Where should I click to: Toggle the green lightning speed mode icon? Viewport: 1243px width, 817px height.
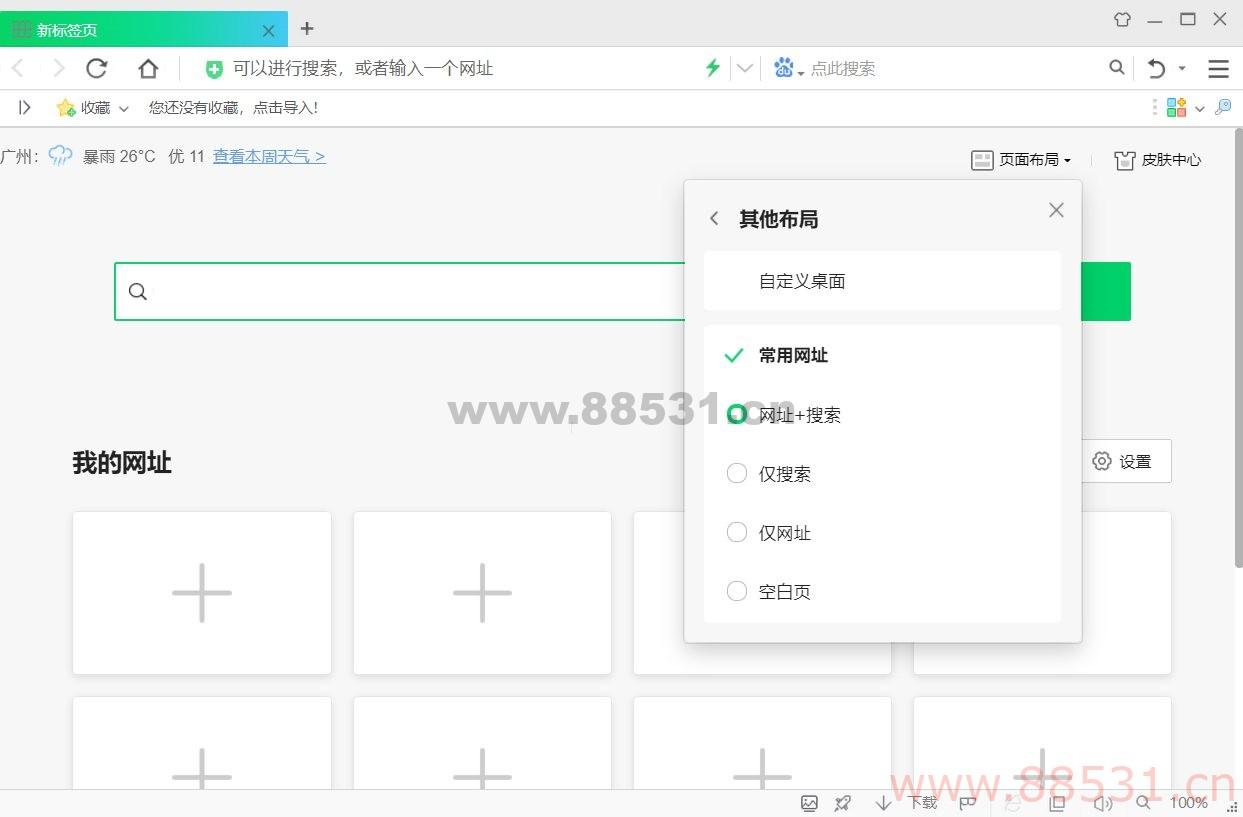pos(712,68)
